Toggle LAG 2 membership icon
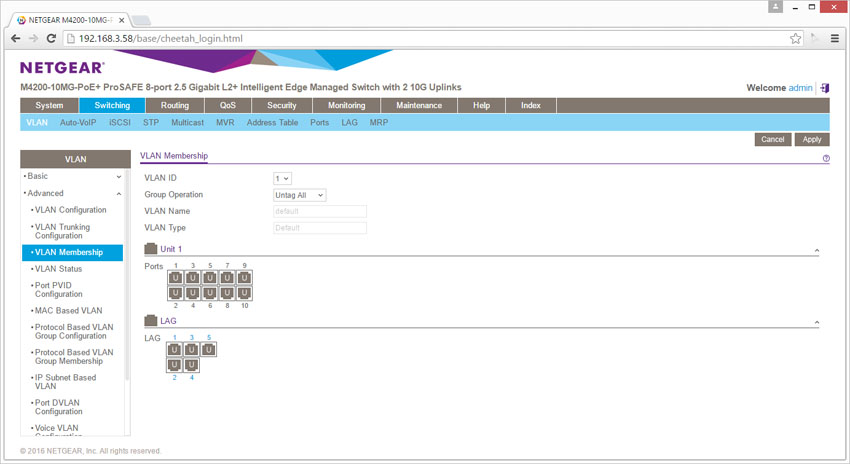Viewport: 850px width, 464px height. pyautogui.click(x=174, y=365)
